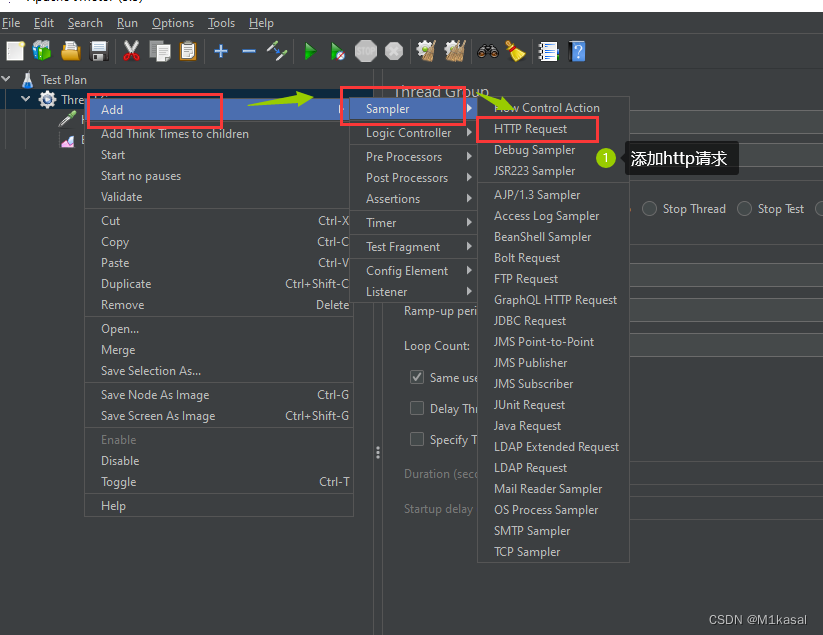Click the Clear All double-broom toolbar icon
Screen dimensions: 823x635
click(455, 51)
